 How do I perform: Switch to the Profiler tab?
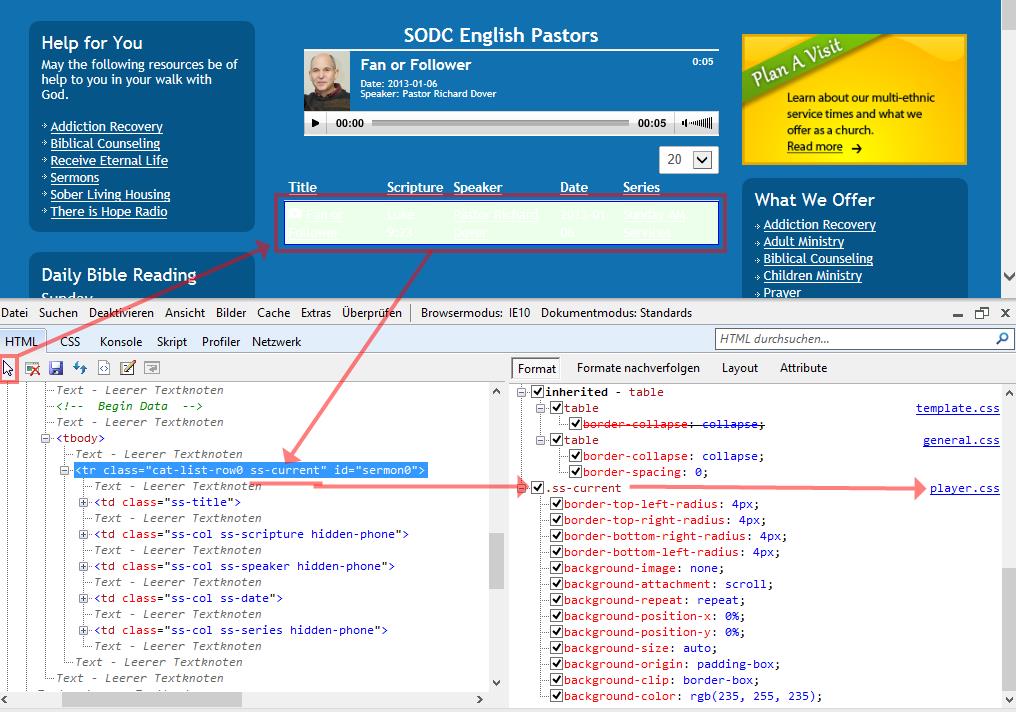(x=221, y=341)
